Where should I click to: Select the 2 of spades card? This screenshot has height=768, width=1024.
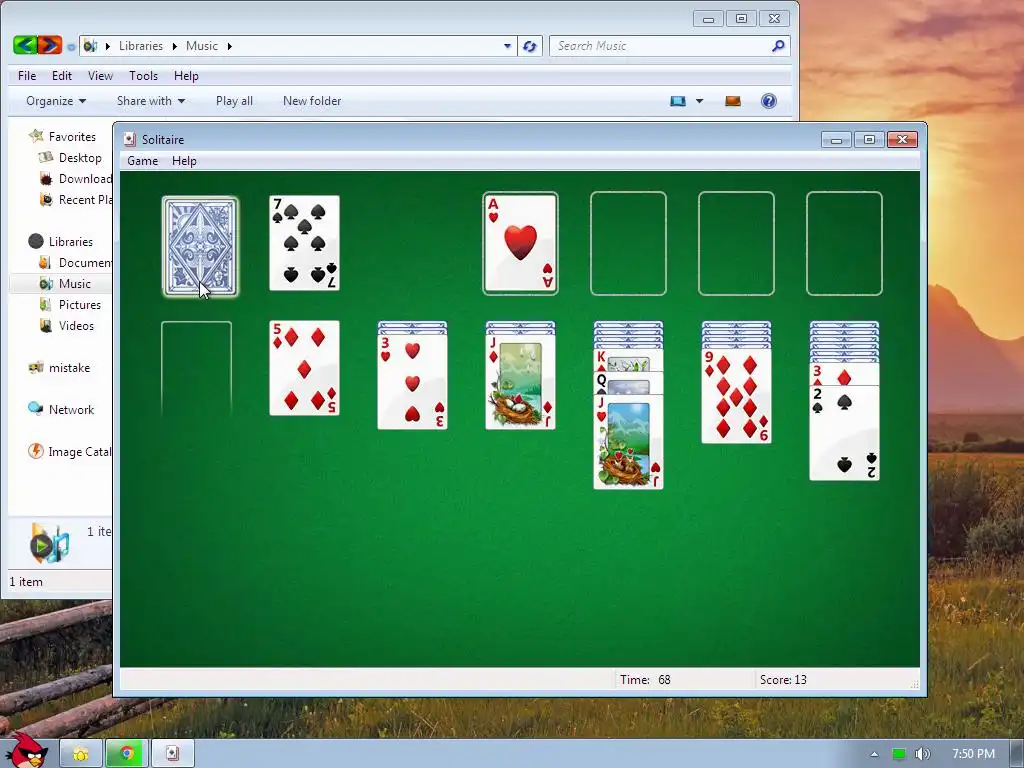(x=844, y=433)
